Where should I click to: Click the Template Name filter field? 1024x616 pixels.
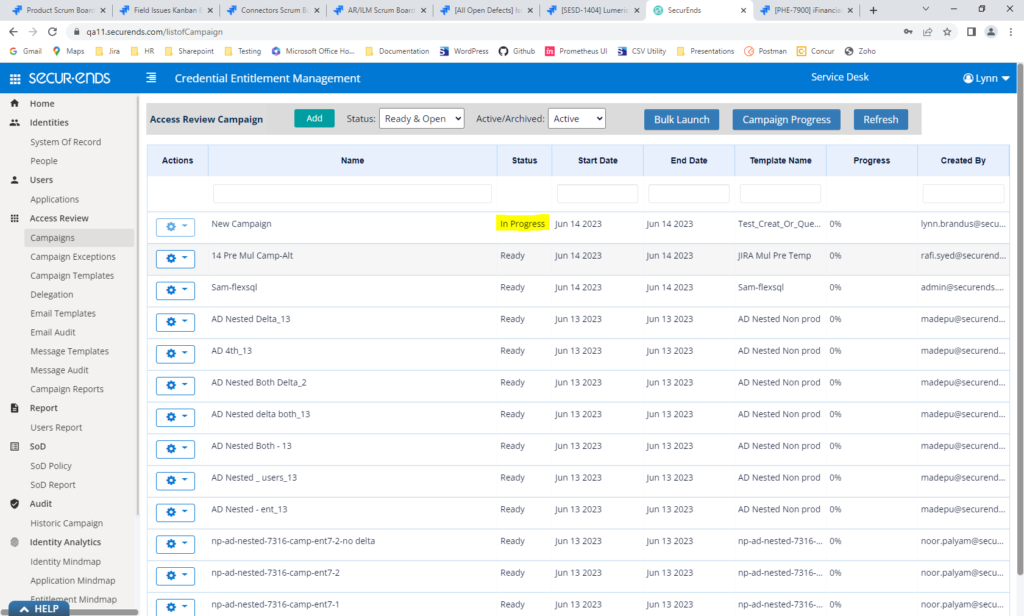pyautogui.click(x=780, y=193)
